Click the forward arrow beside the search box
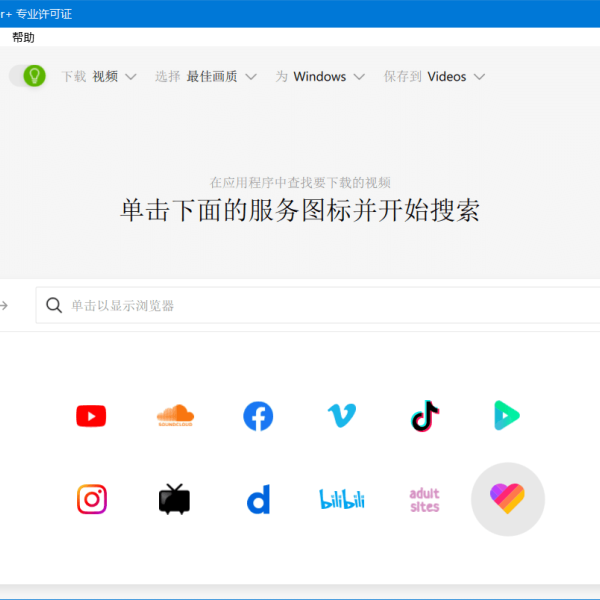 (4, 305)
